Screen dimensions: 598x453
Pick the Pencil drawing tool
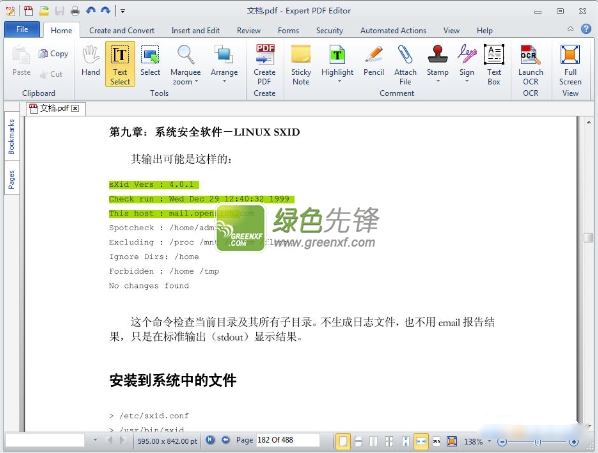coord(374,61)
